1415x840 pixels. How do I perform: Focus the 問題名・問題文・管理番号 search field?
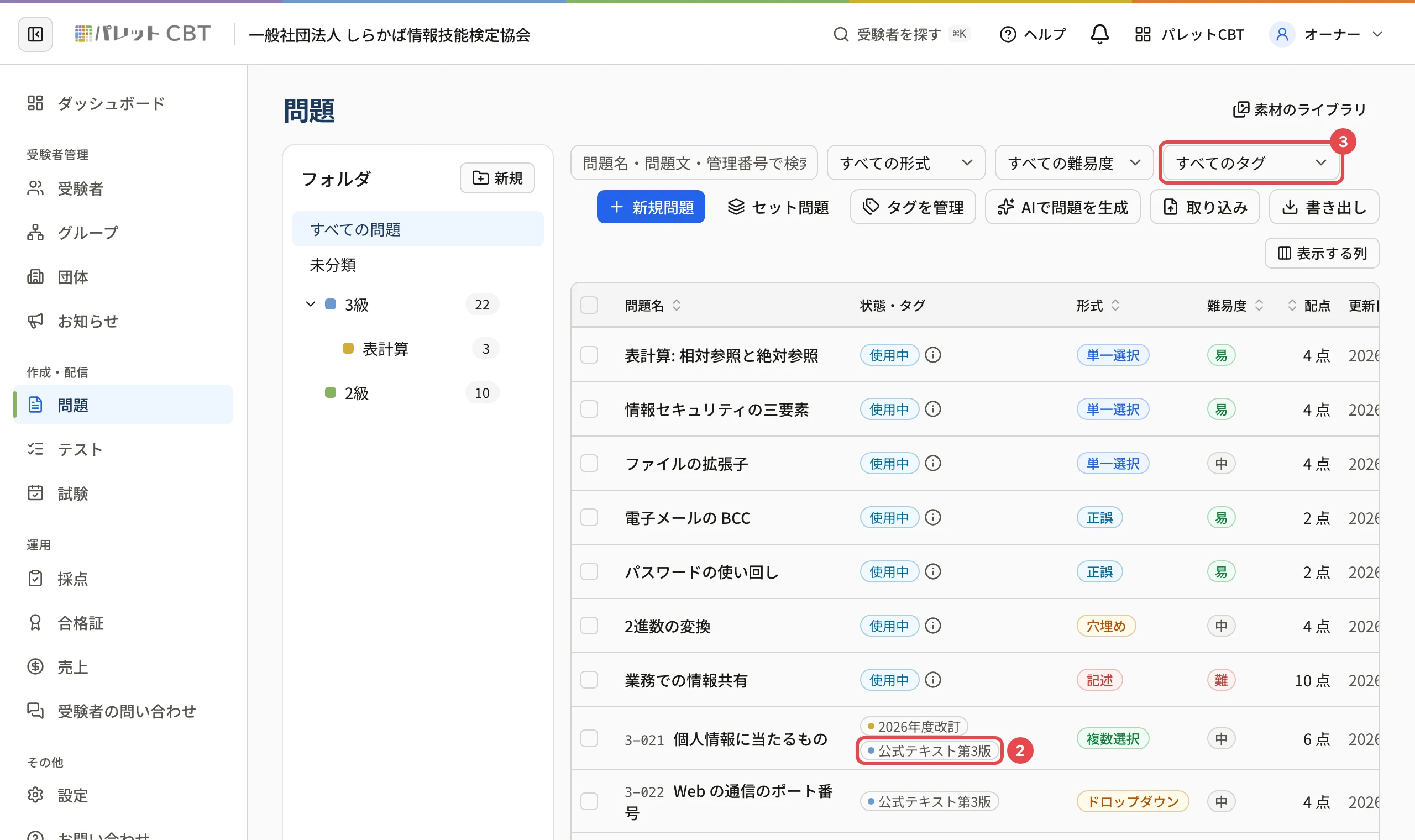[694, 163]
